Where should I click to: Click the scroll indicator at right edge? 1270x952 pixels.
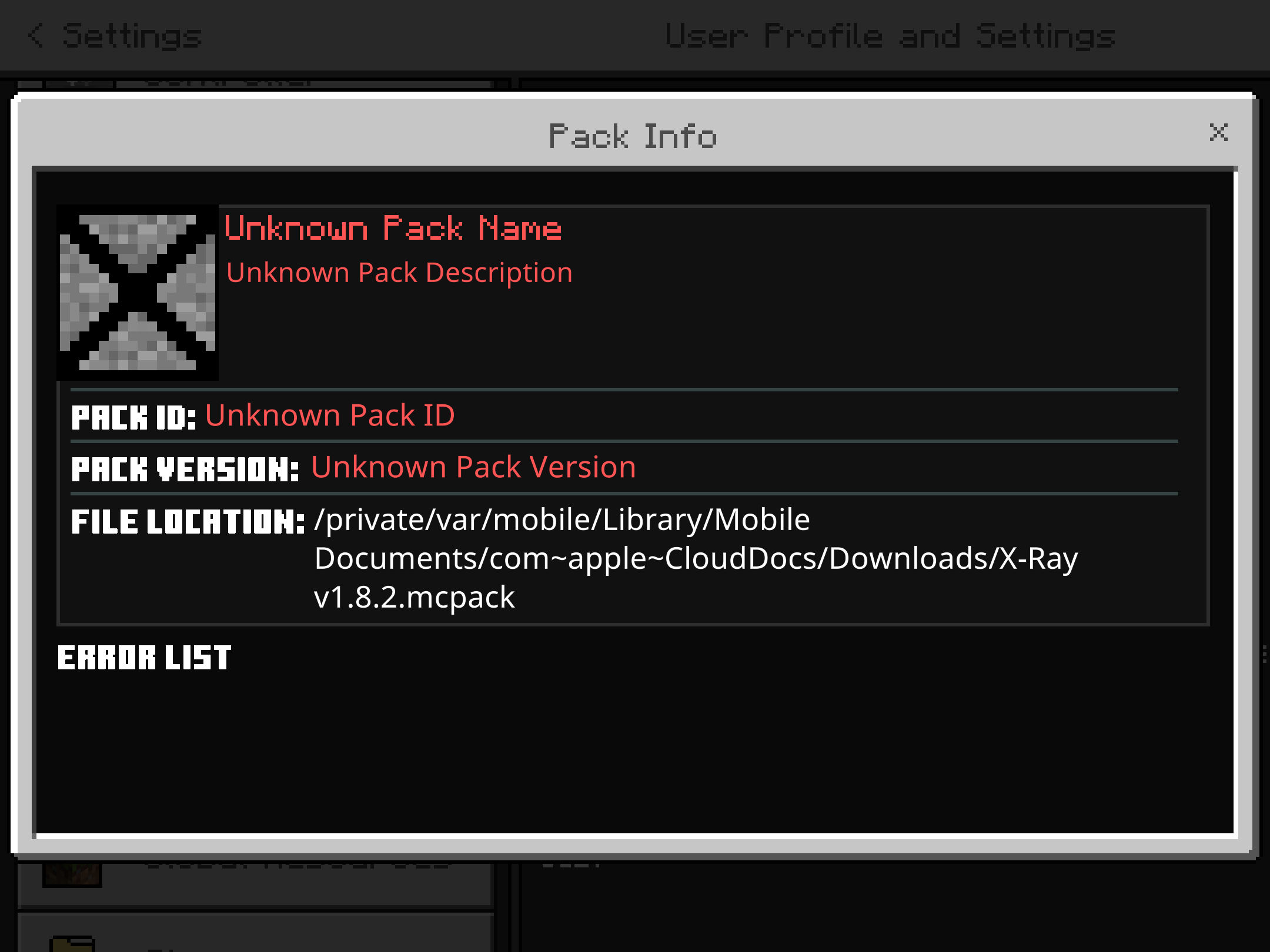(x=1264, y=653)
